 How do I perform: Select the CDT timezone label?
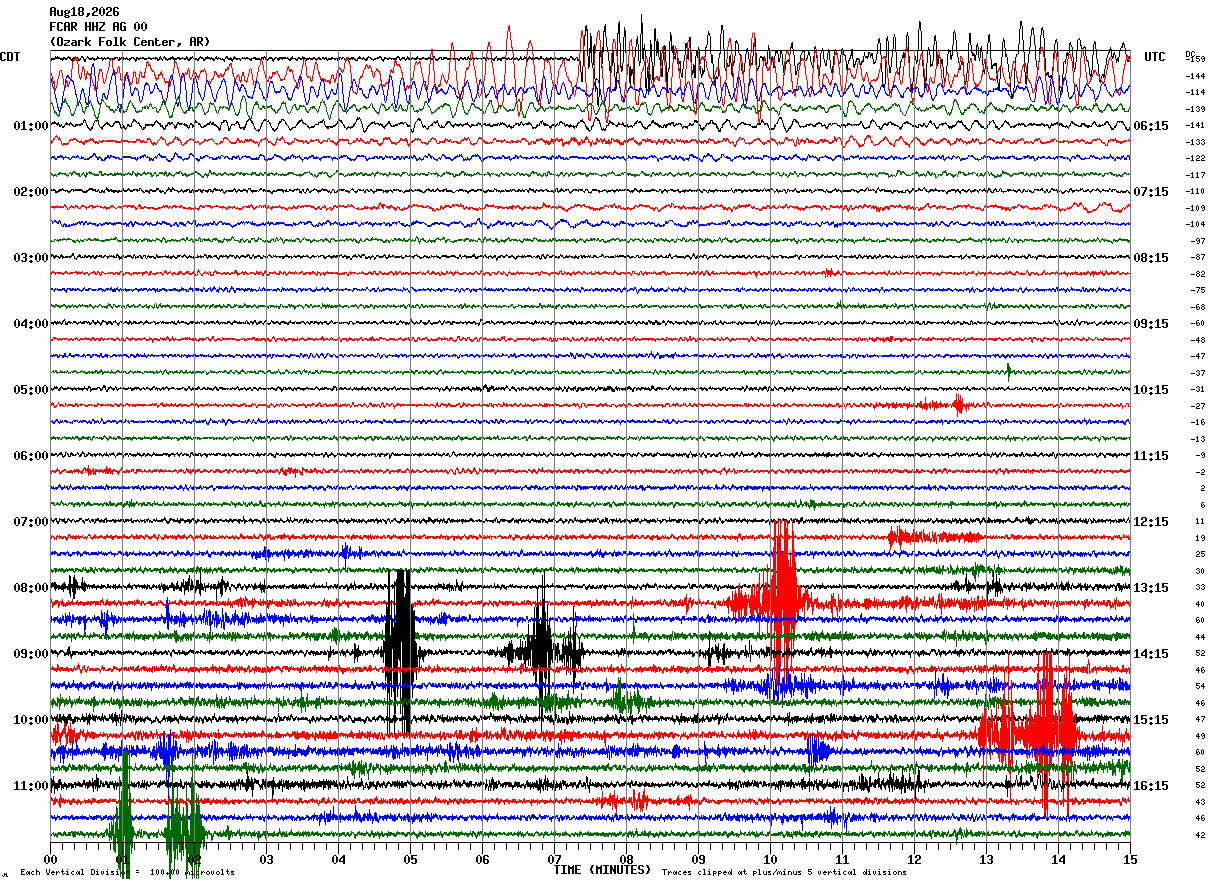pyautogui.click(x=10, y=57)
